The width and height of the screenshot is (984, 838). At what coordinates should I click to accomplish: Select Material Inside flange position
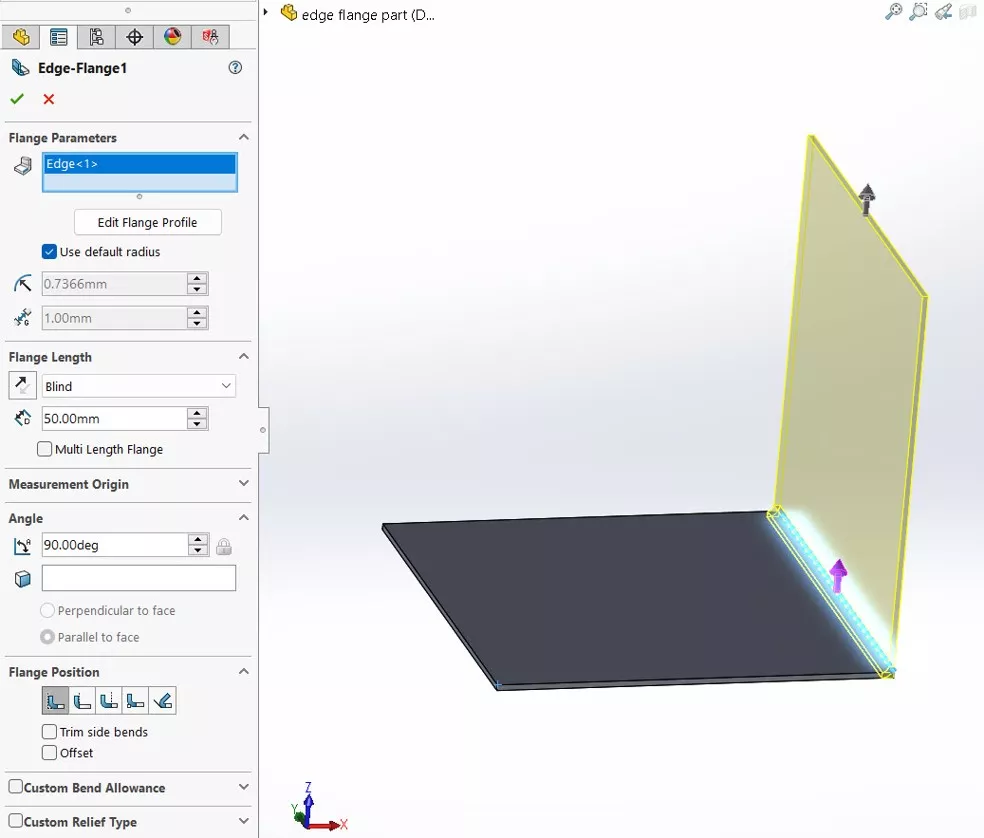coord(55,701)
